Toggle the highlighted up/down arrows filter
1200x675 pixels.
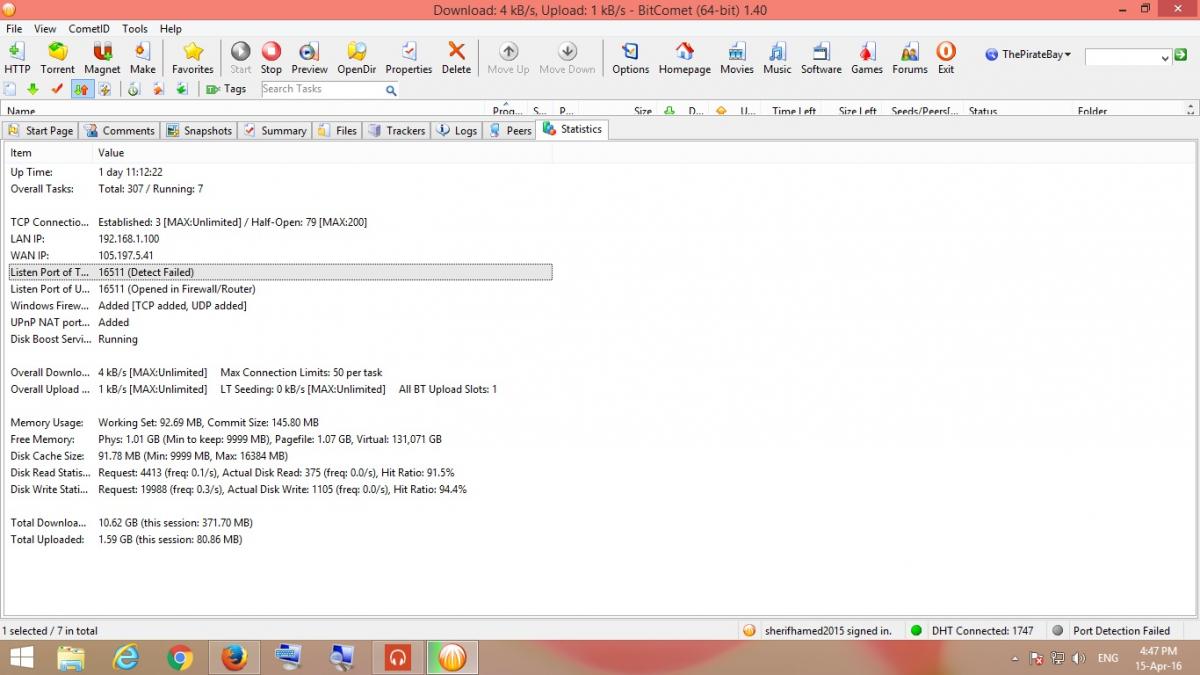(x=82, y=90)
